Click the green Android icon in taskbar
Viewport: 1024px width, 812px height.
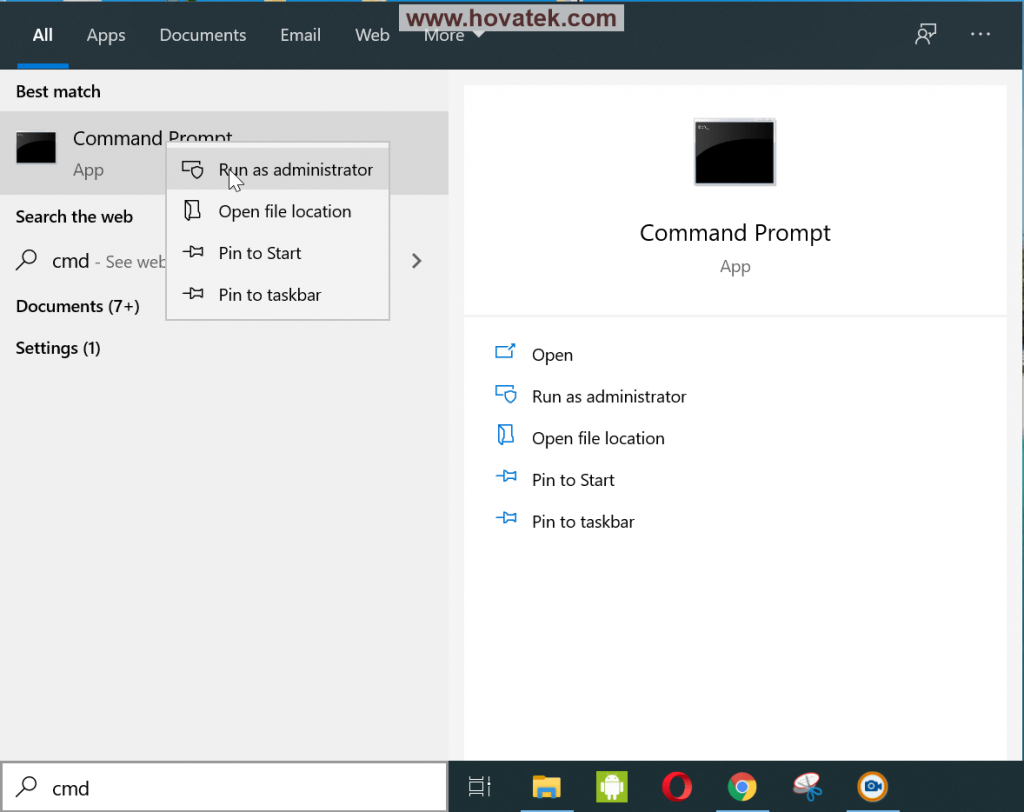click(x=611, y=787)
